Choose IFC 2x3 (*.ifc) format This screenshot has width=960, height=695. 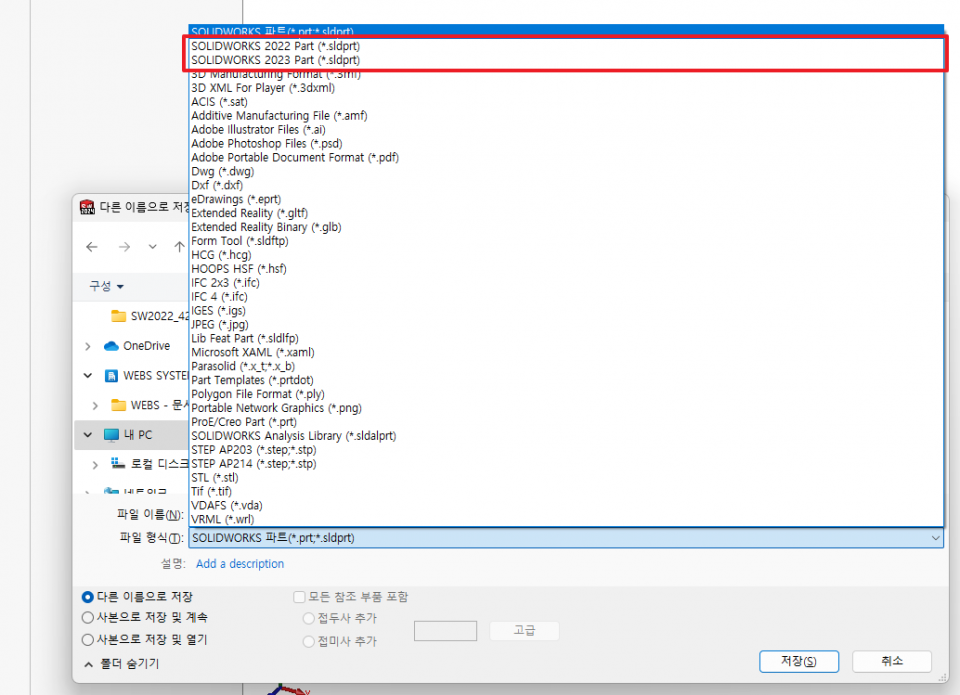point(566,283)
